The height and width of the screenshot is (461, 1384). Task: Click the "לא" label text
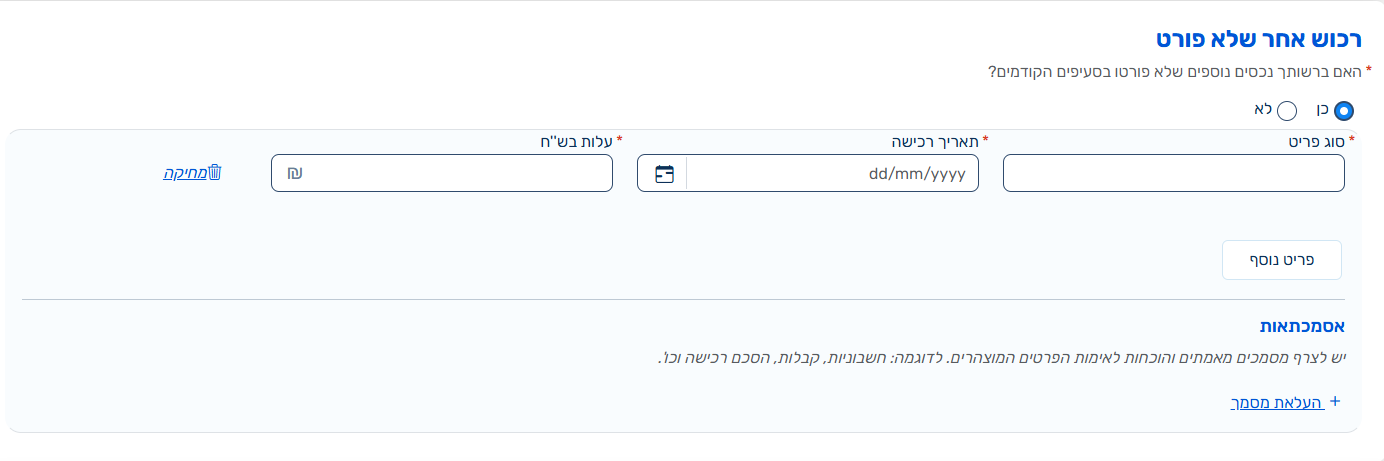point(1263,108)
